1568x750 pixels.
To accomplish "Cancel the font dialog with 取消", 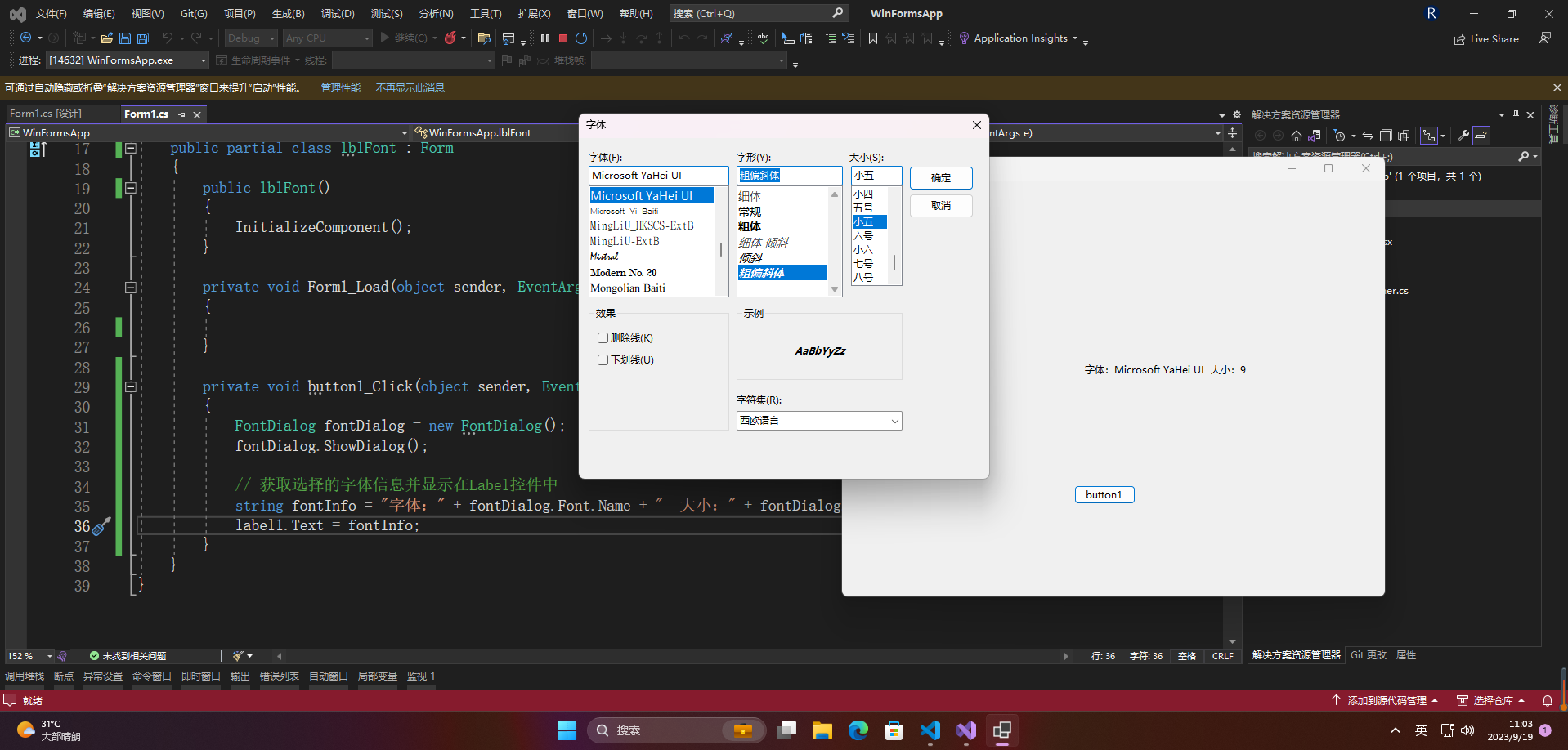I will pyautogui.click(x=941, y=206).
